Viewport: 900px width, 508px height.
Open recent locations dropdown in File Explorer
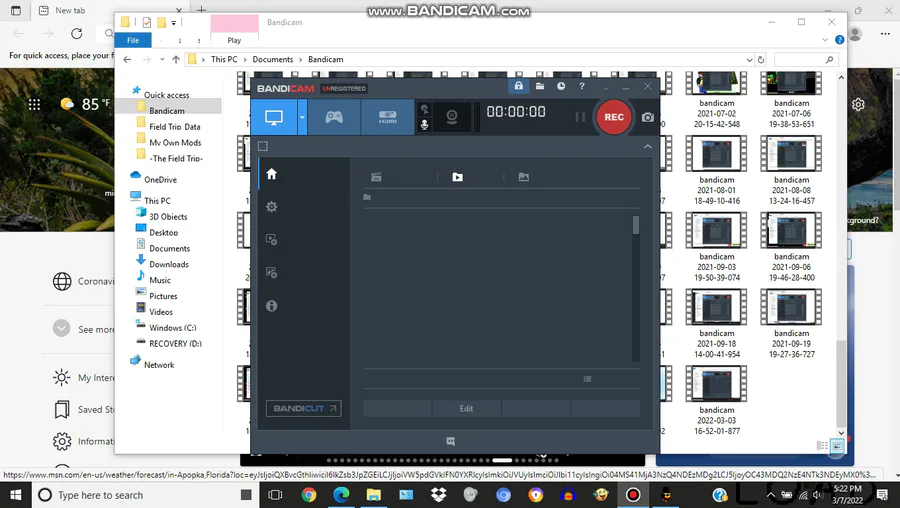pos(162,60)
